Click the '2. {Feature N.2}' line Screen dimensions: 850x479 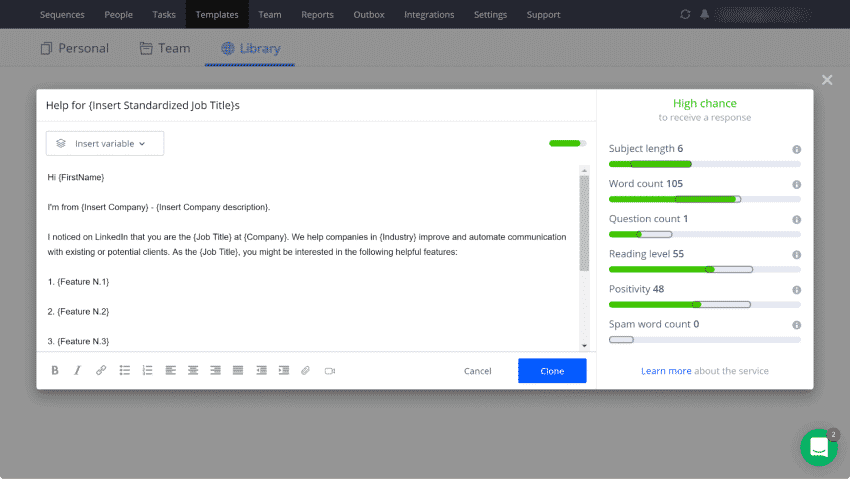tap(79, 312)
